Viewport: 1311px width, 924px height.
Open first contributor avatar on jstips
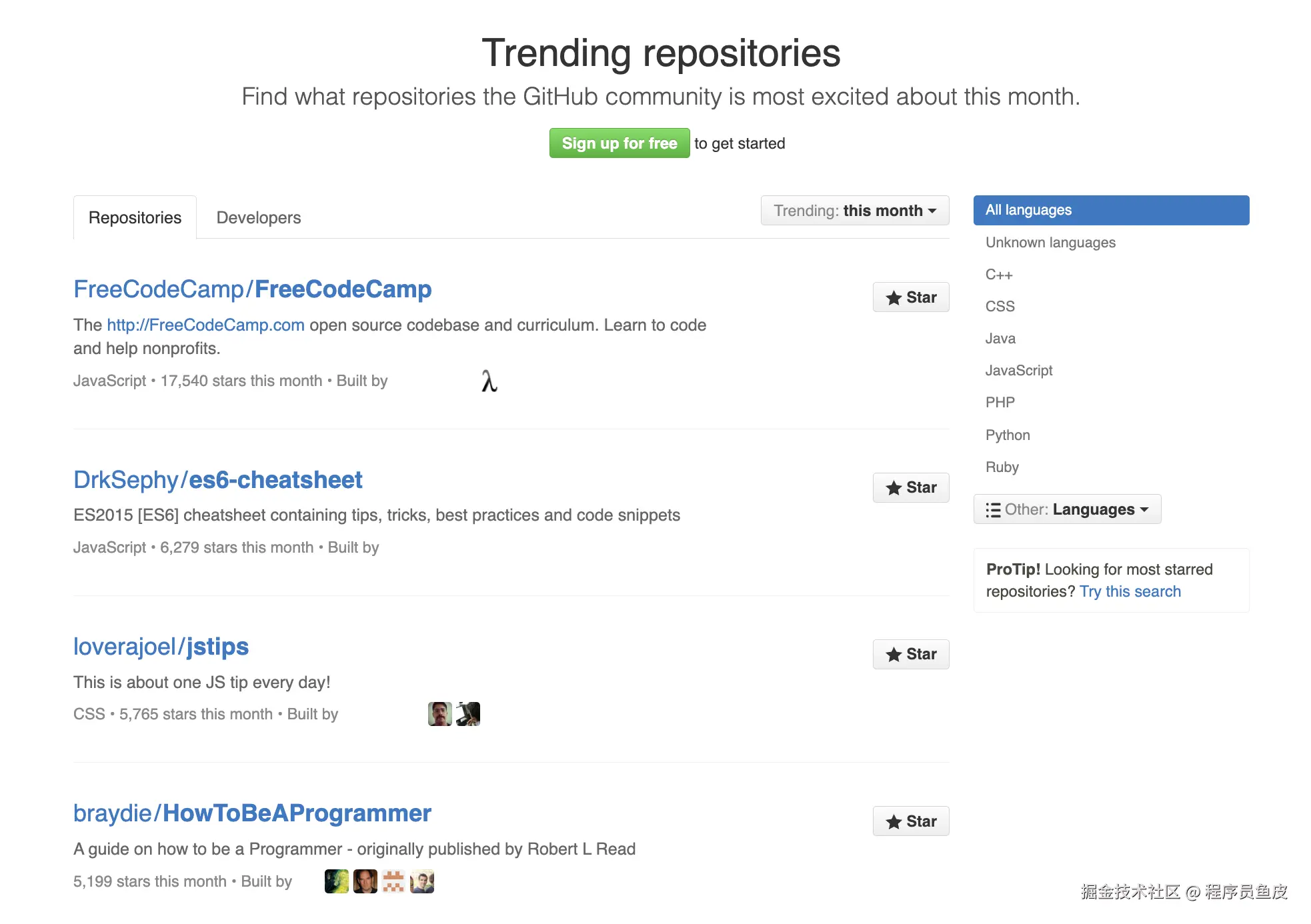pyautogui.click(x=439, y=714)
